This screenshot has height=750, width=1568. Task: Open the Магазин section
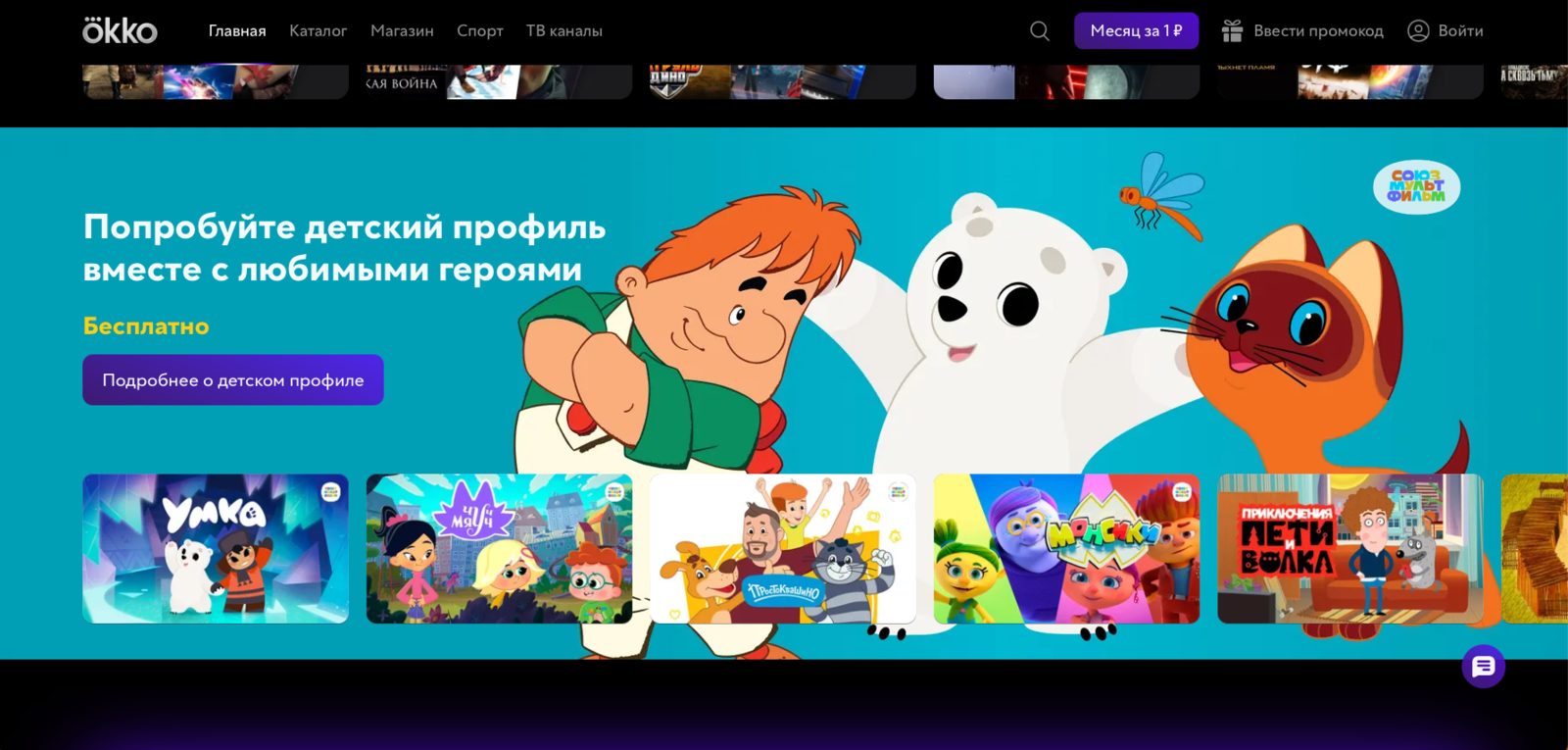click(x=402, y=31)
